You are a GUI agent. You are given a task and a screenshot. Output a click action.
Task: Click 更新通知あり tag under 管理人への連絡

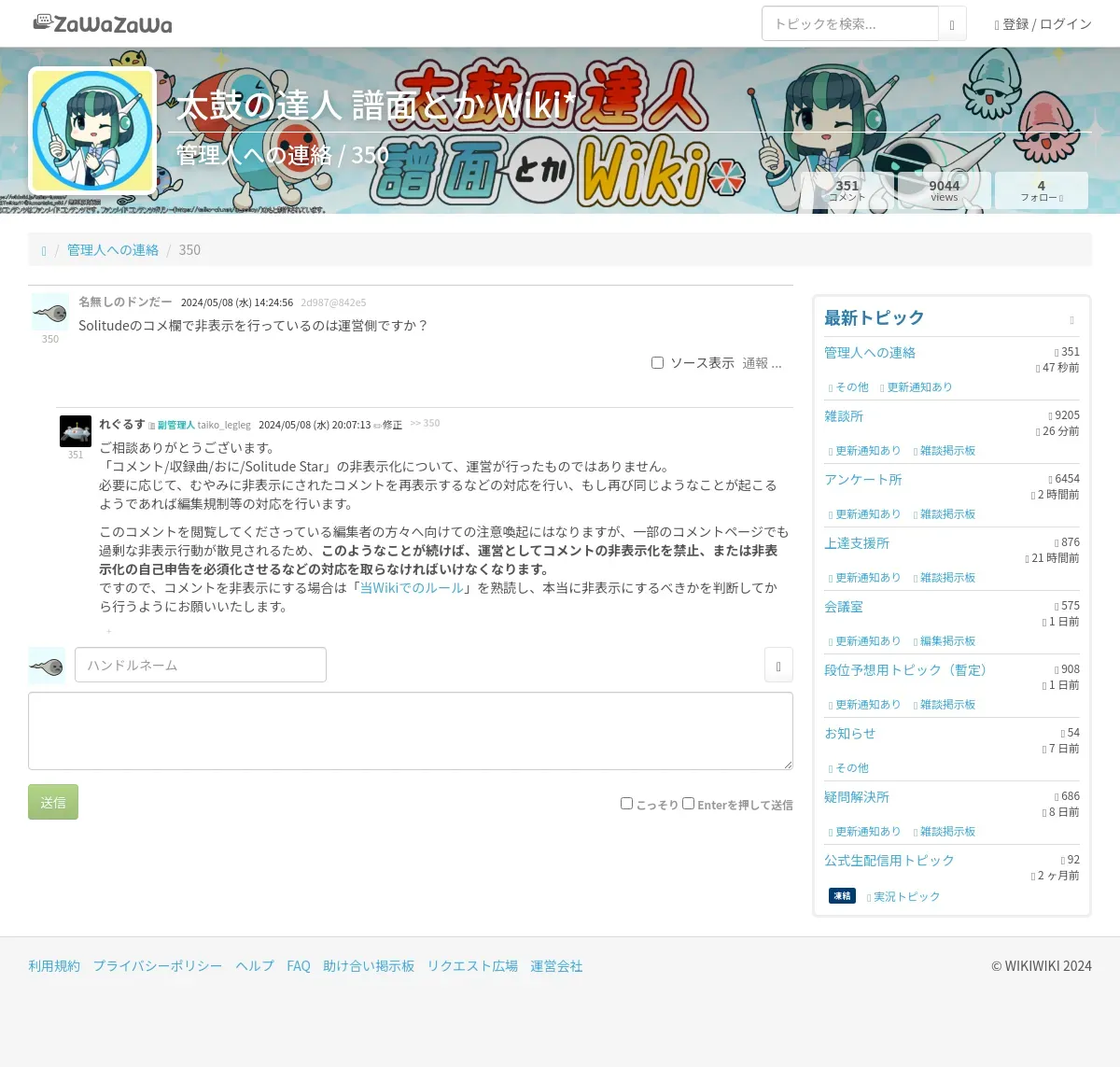917,387
